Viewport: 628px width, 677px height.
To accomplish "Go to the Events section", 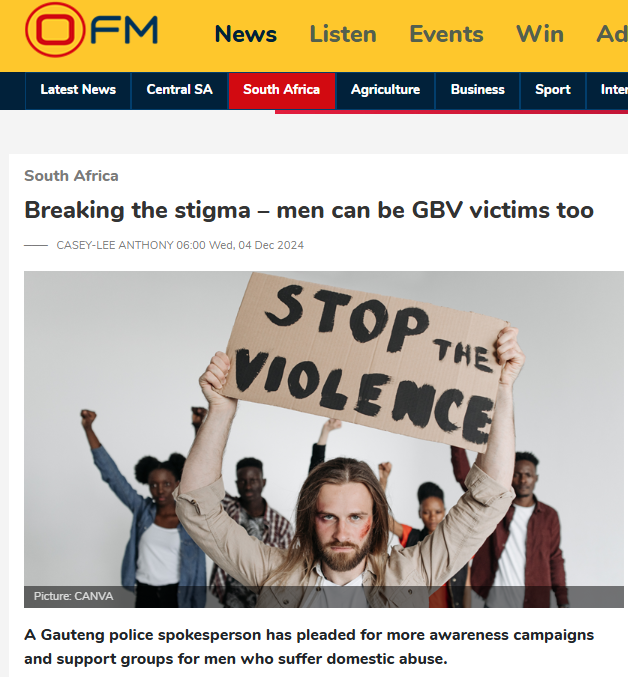I will [x=446, y=34].
